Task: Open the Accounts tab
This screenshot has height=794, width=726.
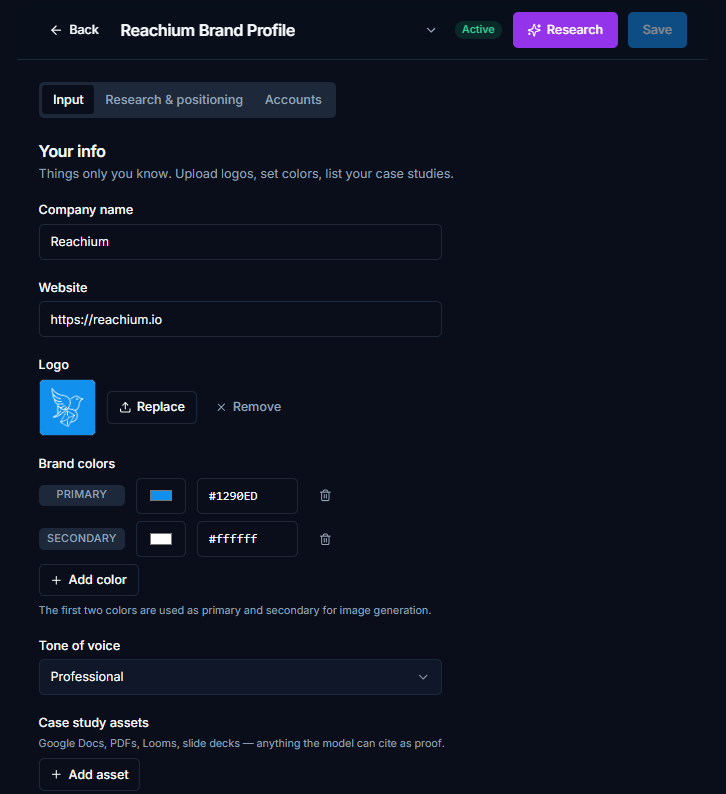Action: (293, 100)
